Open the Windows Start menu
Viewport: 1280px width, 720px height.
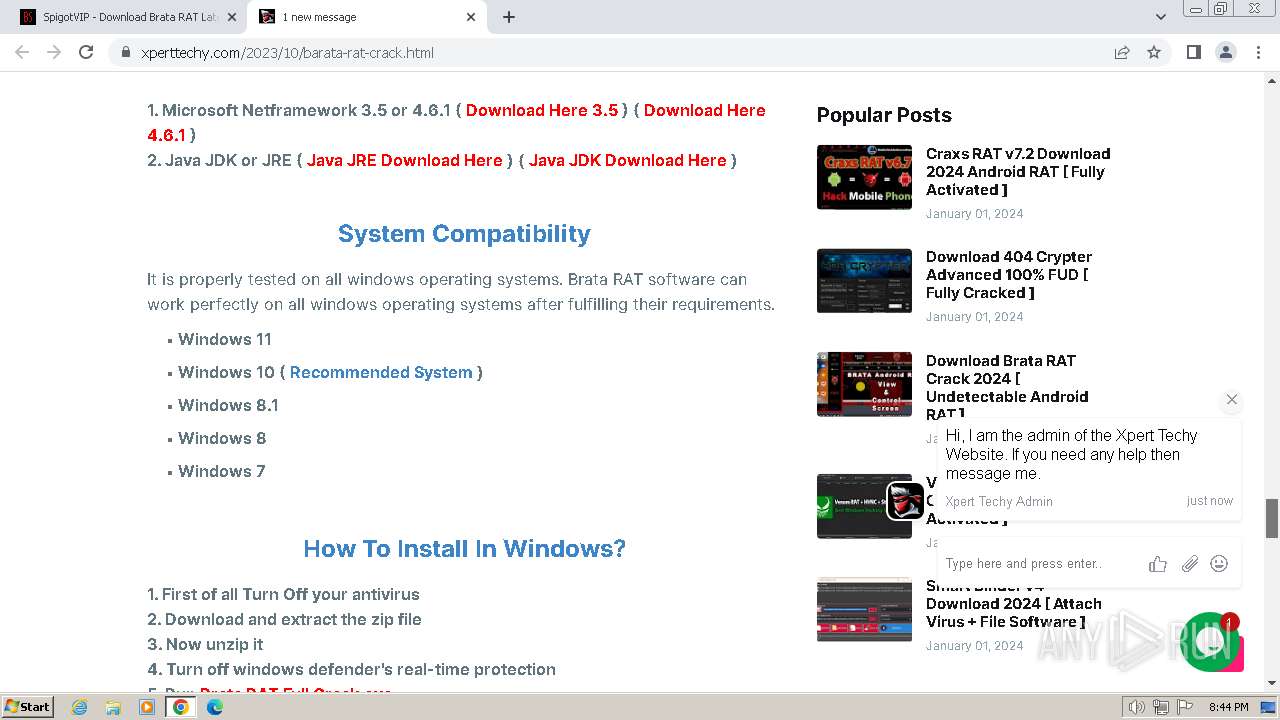27,706
